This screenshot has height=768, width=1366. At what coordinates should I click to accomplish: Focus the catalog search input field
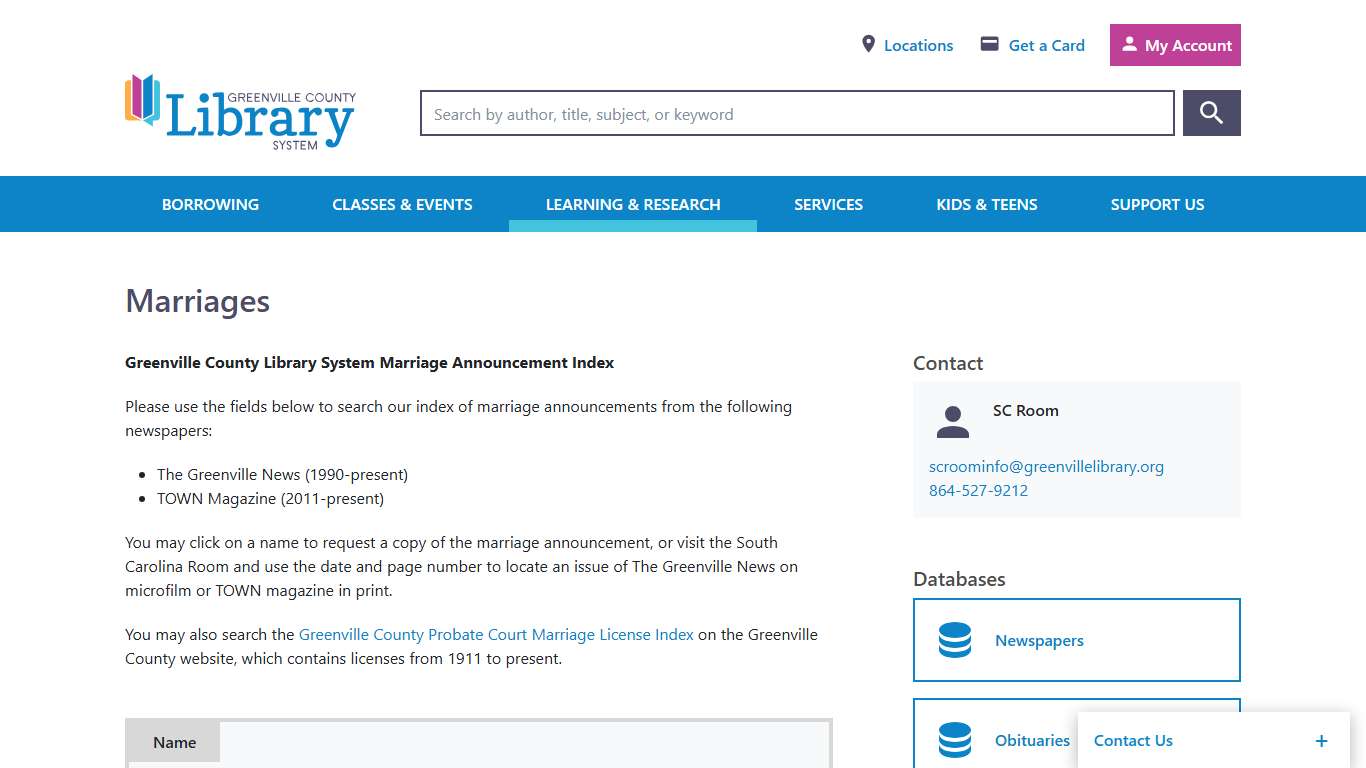click(797, 114)
